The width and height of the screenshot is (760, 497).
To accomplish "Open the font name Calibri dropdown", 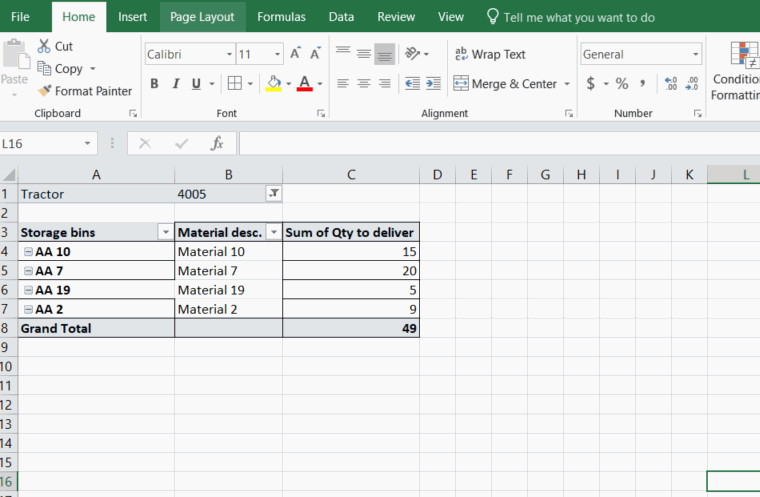I will click(x=229, y=55).
